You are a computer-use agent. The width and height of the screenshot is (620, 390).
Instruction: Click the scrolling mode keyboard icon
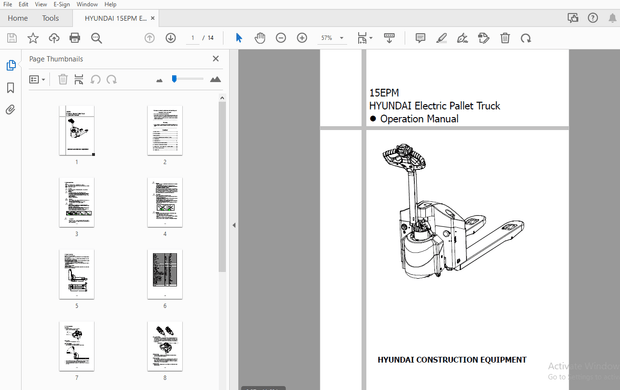[389, 38]
